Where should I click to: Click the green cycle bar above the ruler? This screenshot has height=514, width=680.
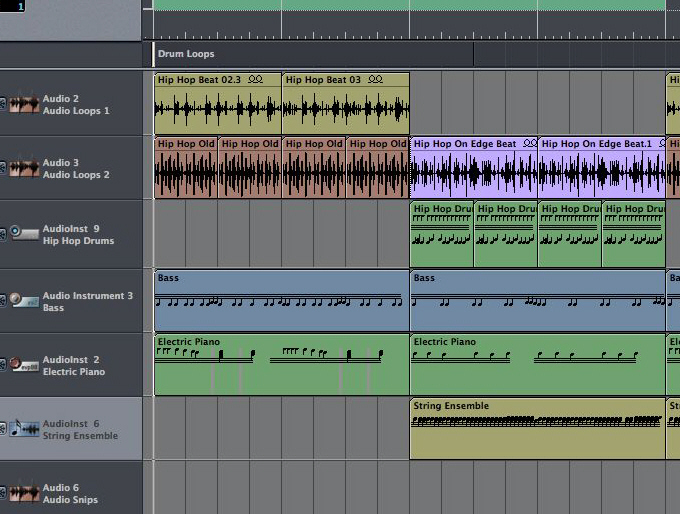coord(409,5)
